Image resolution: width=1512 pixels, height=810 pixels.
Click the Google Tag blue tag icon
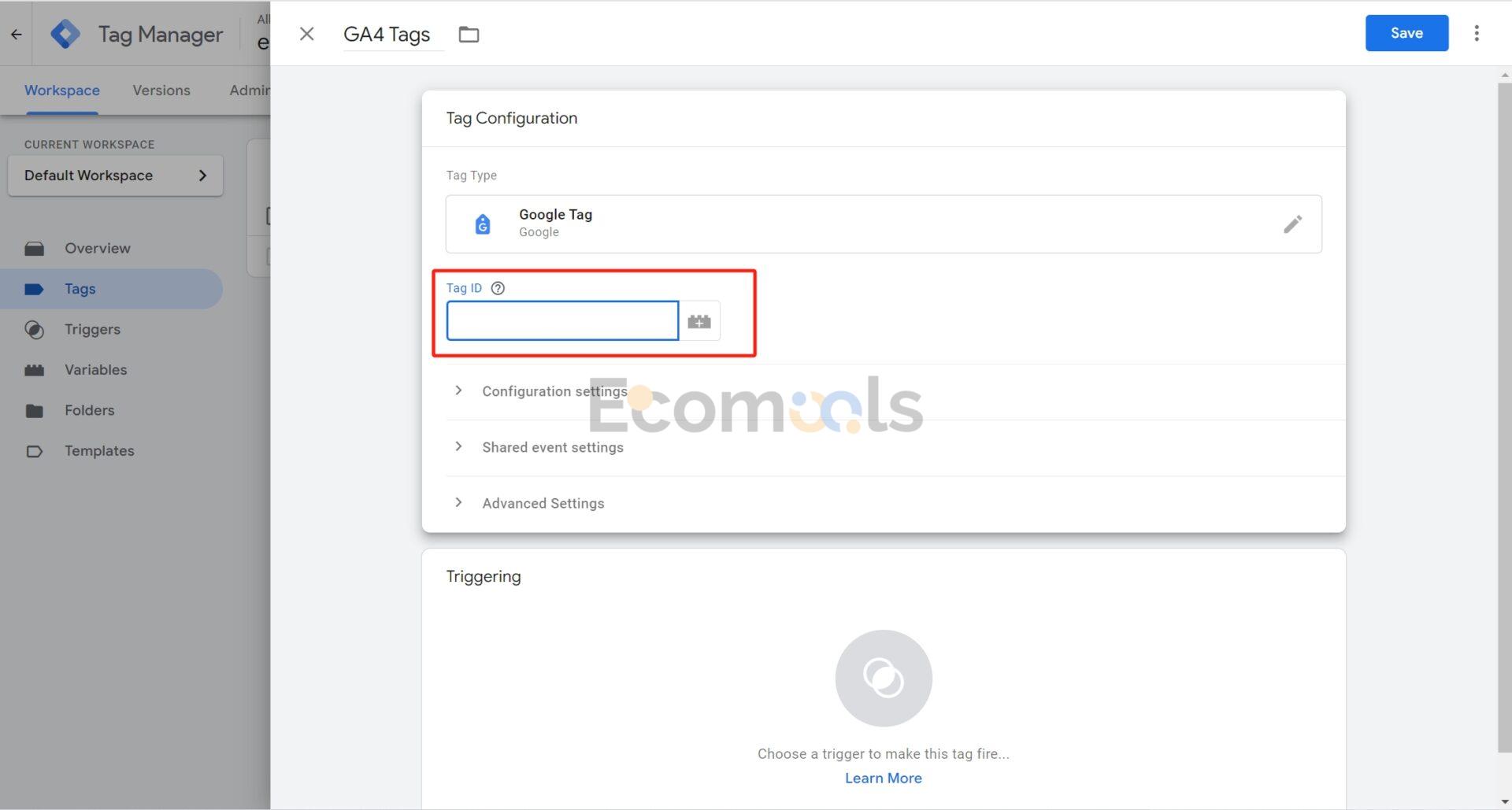click(483, 224)
